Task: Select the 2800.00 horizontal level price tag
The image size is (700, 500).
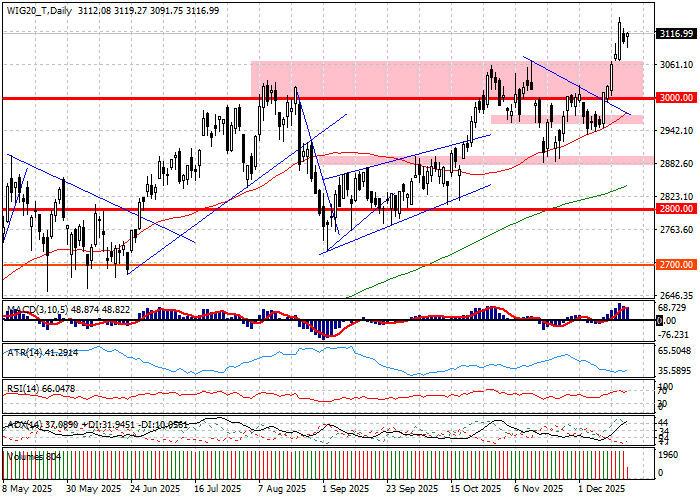Action: tap(676, 210)
